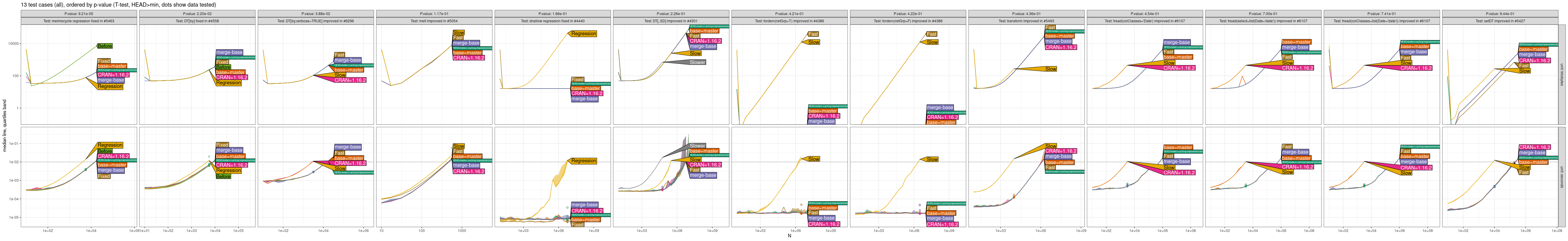1568x241 pixels.
Task: Click 'Regression' label in shallow kilobytes panel
Action: pyautogui.click(x=583, y=33)
